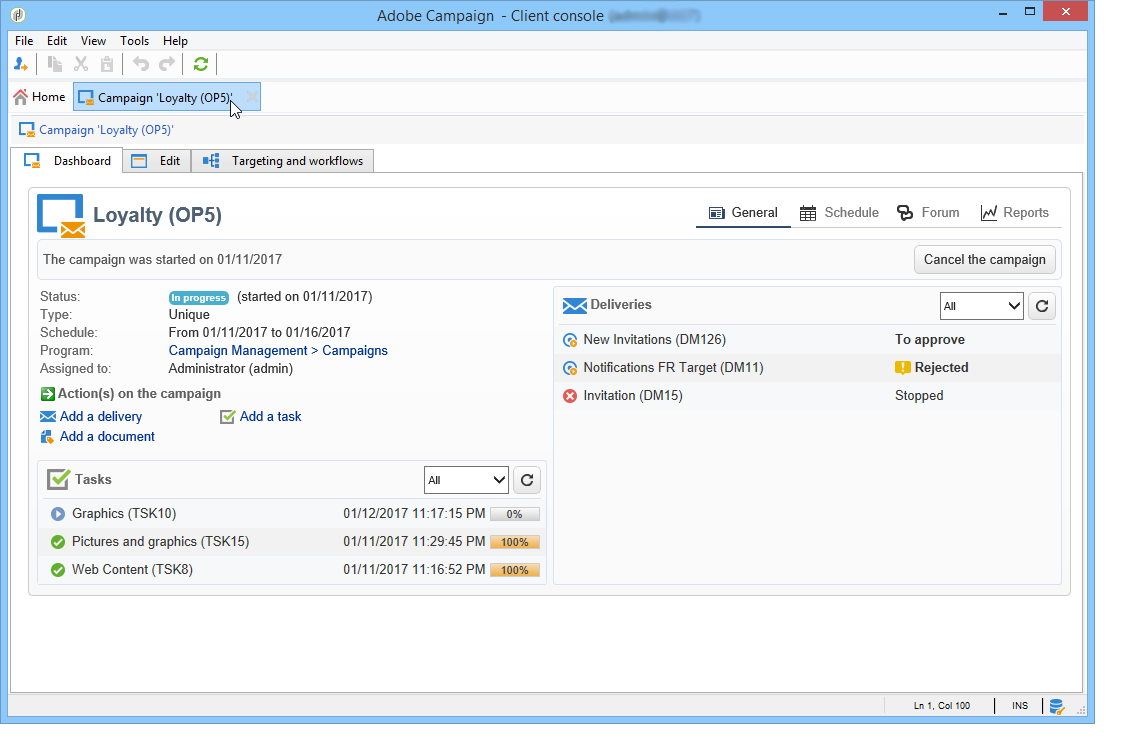Click the 0% progress bar for Graphics
The width and height of the screenshot is (1126, 754).
pyautogui.click(x=515, y=514)
